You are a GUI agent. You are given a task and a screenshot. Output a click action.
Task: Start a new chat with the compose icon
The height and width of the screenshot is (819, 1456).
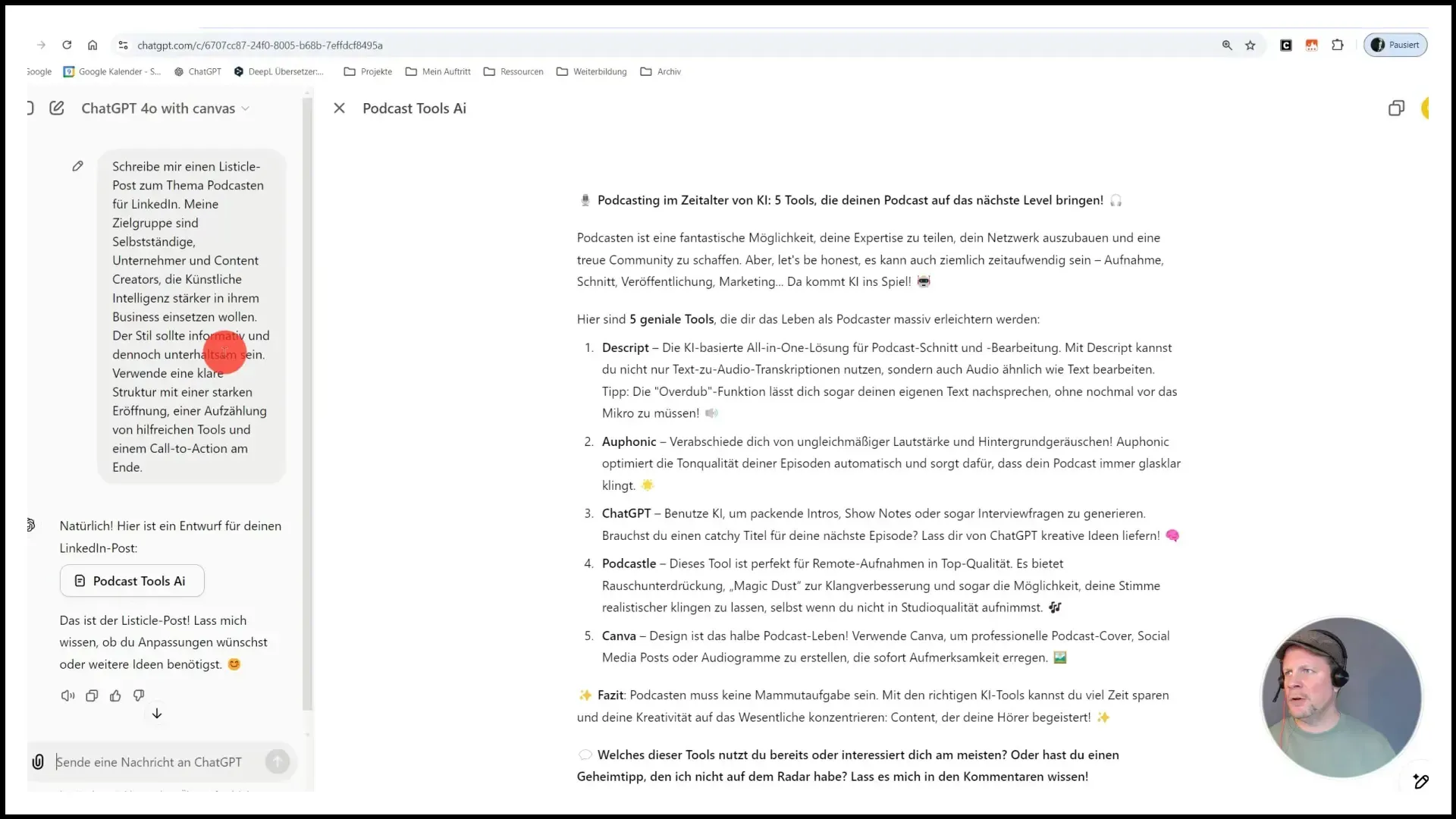pyautogui.click(x=57, y=108)
